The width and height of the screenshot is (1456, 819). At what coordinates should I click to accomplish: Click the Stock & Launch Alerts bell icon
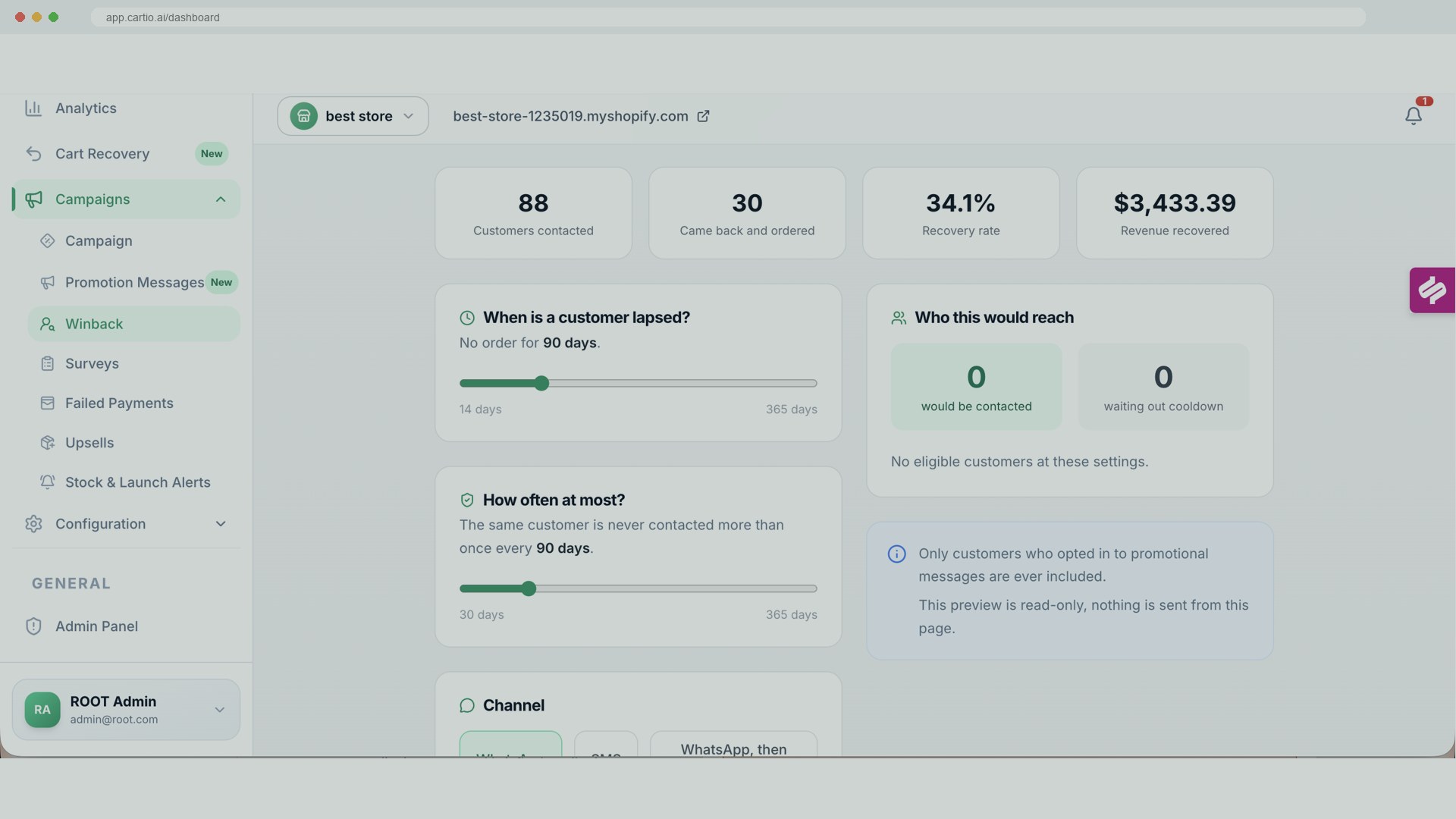(x=47, y=482)
